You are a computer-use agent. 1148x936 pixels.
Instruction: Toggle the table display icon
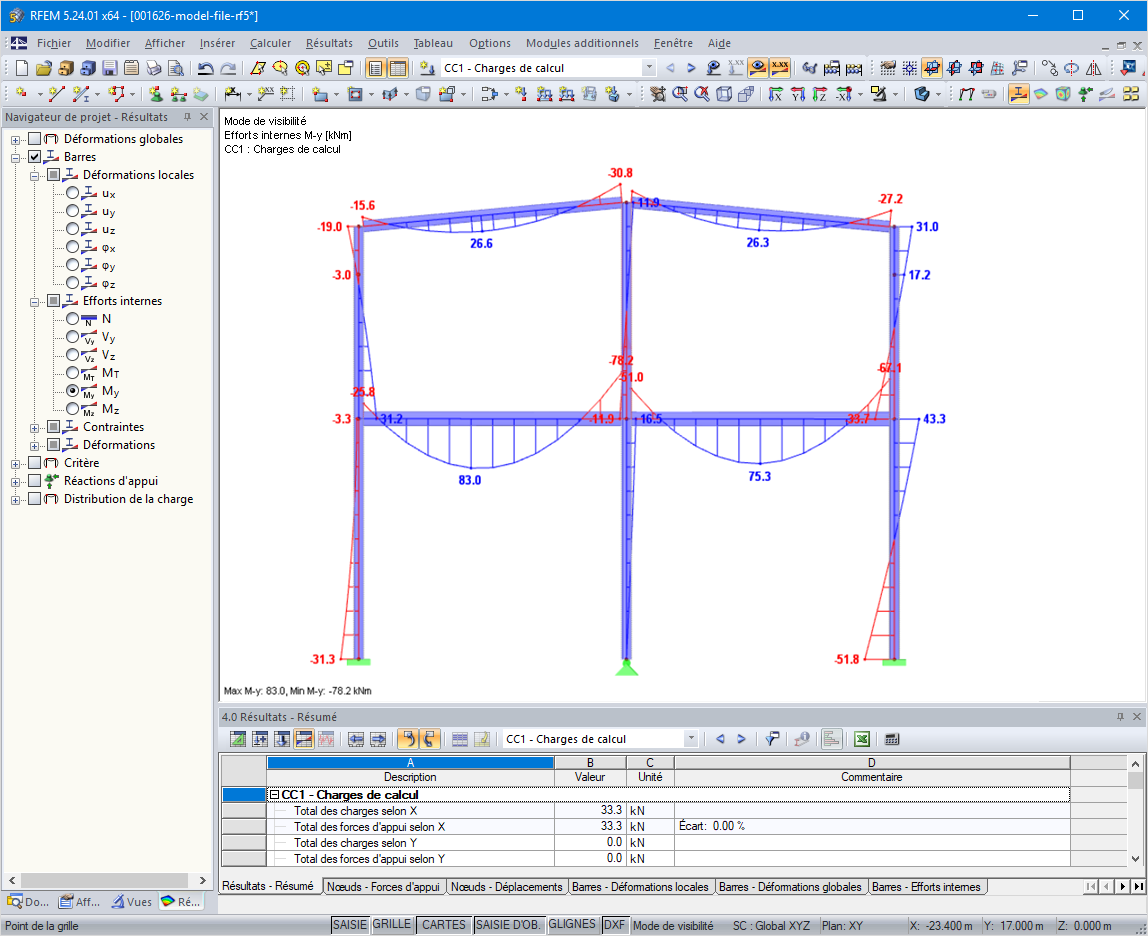(x=398, y=68)
